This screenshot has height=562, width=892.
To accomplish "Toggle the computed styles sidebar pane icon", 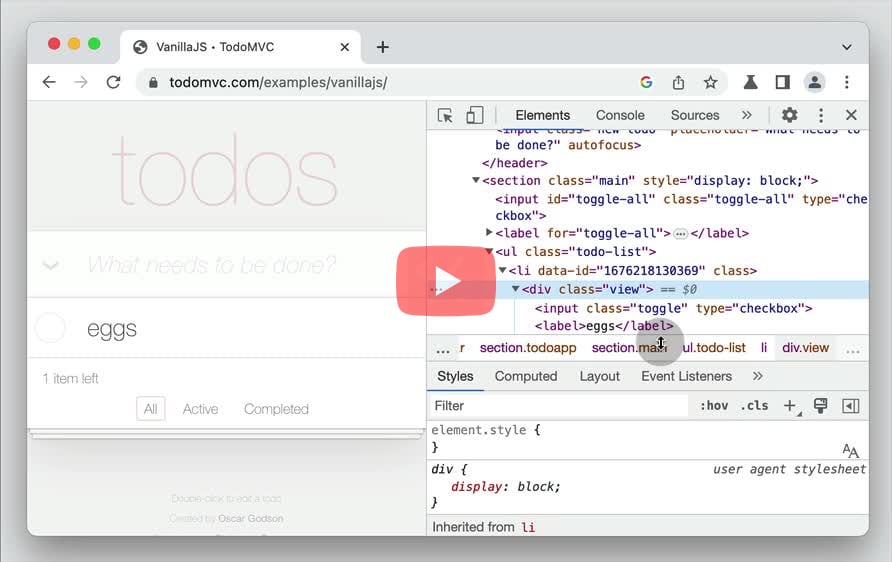I will [x=850, y=406].
